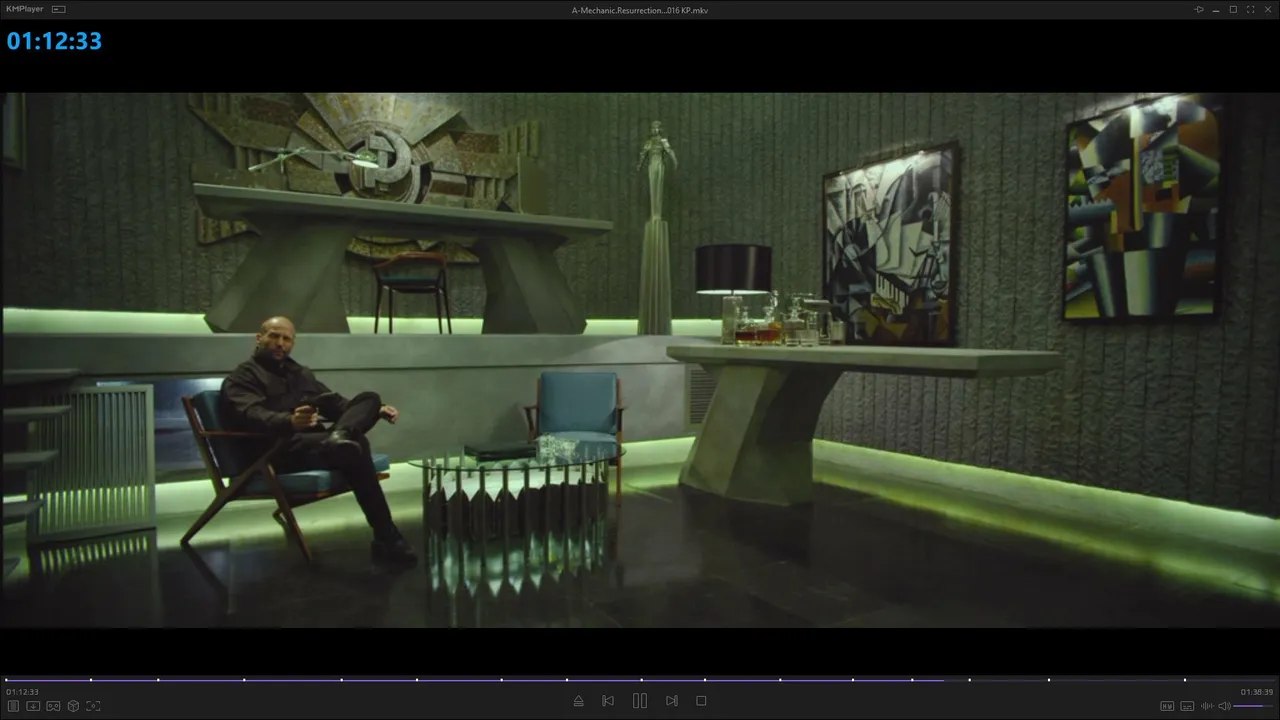Screen dimensions: 1280x720
Task: Pause the video playback
Action: pyautogui.click(x=640, y=701)
